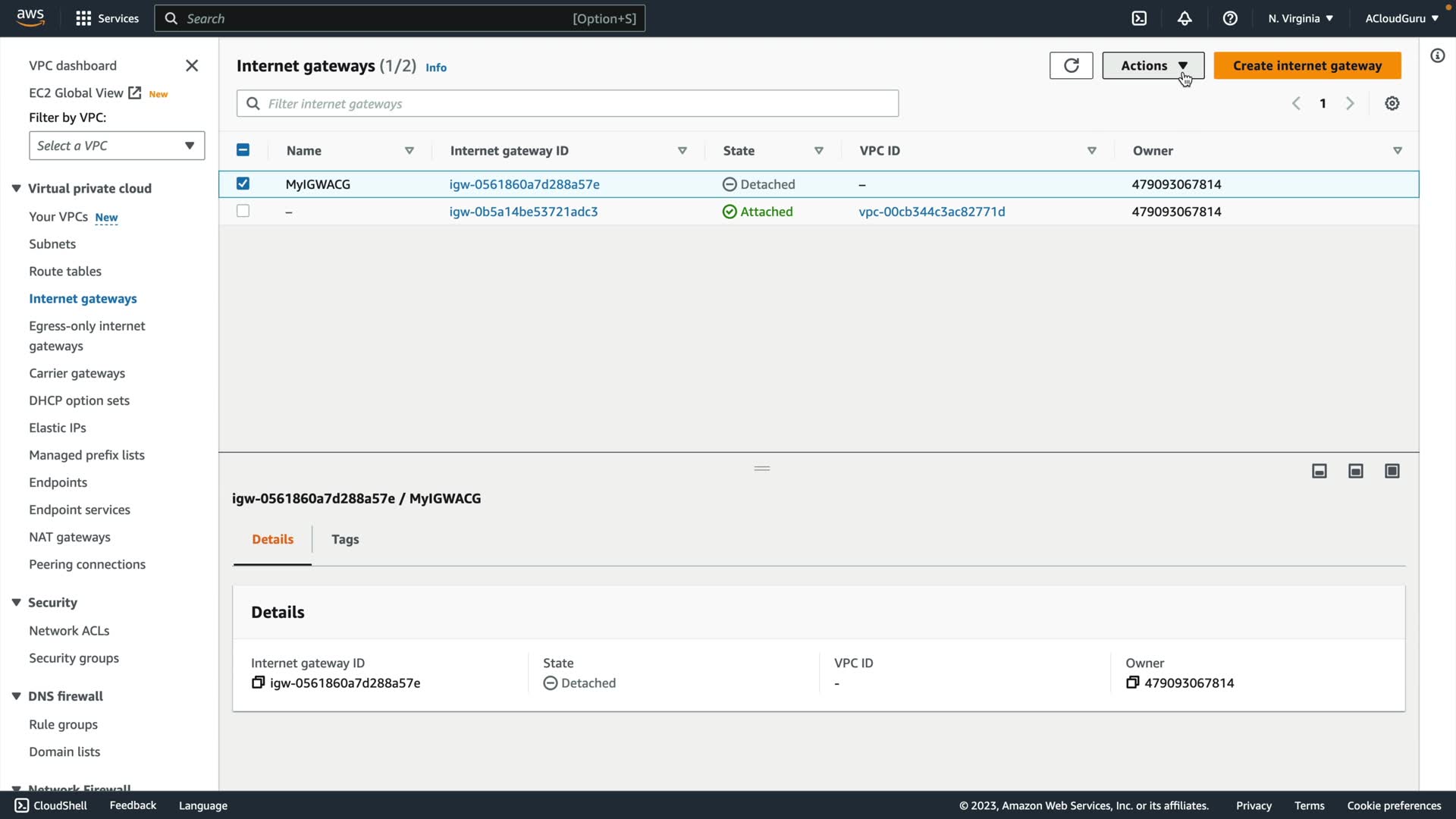1456x819 pixels.
Task: Open the Actions dropdown menu
Action: coord(1153,66)
